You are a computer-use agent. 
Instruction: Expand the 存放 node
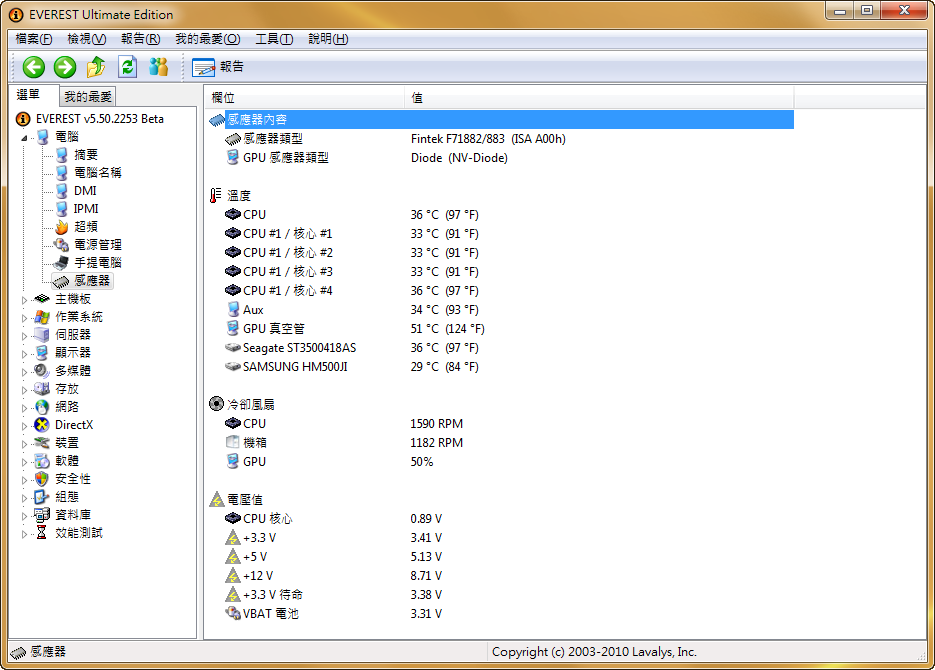[24, 390]
